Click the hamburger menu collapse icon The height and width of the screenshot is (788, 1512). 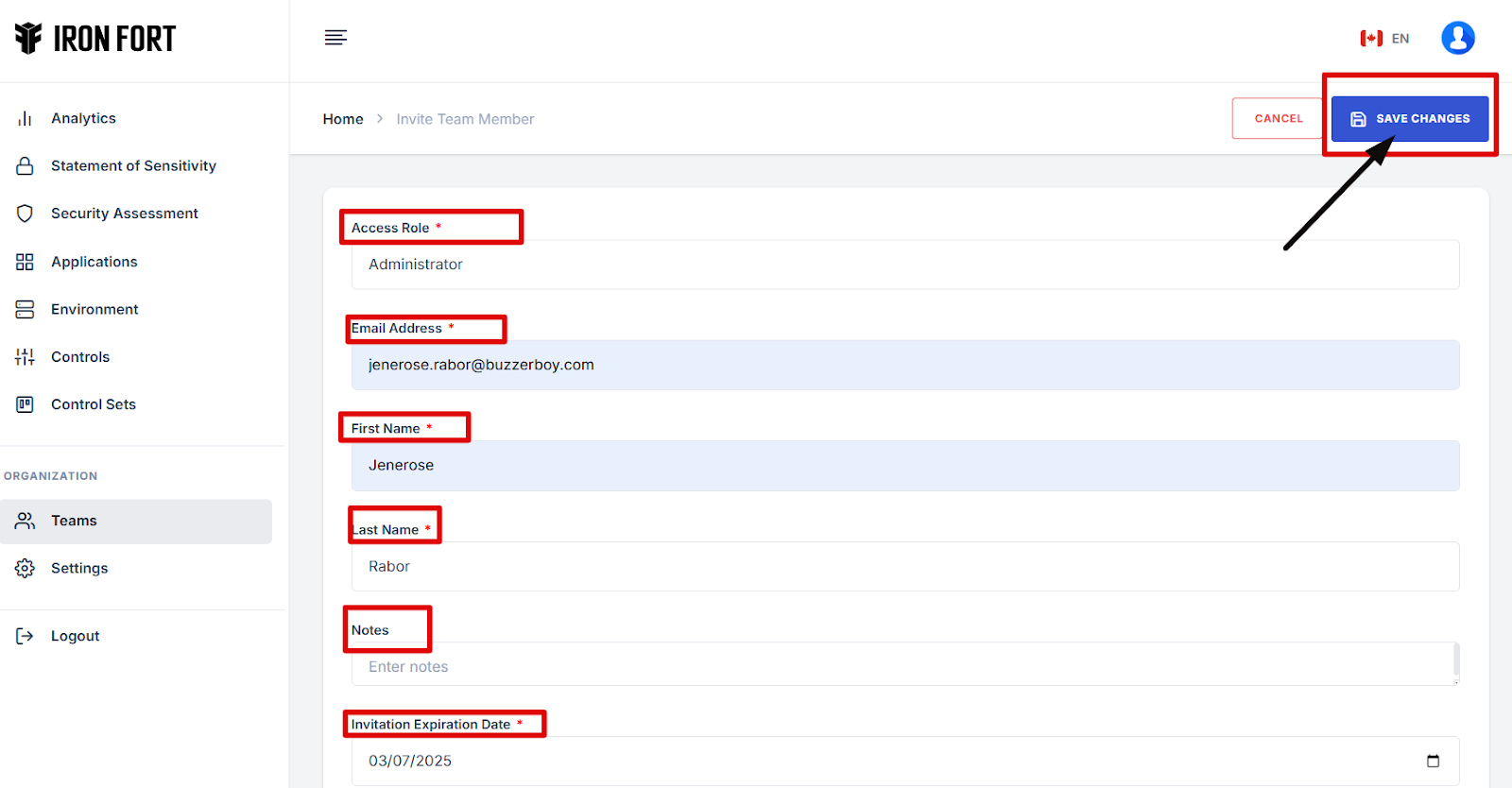(335, 38)
